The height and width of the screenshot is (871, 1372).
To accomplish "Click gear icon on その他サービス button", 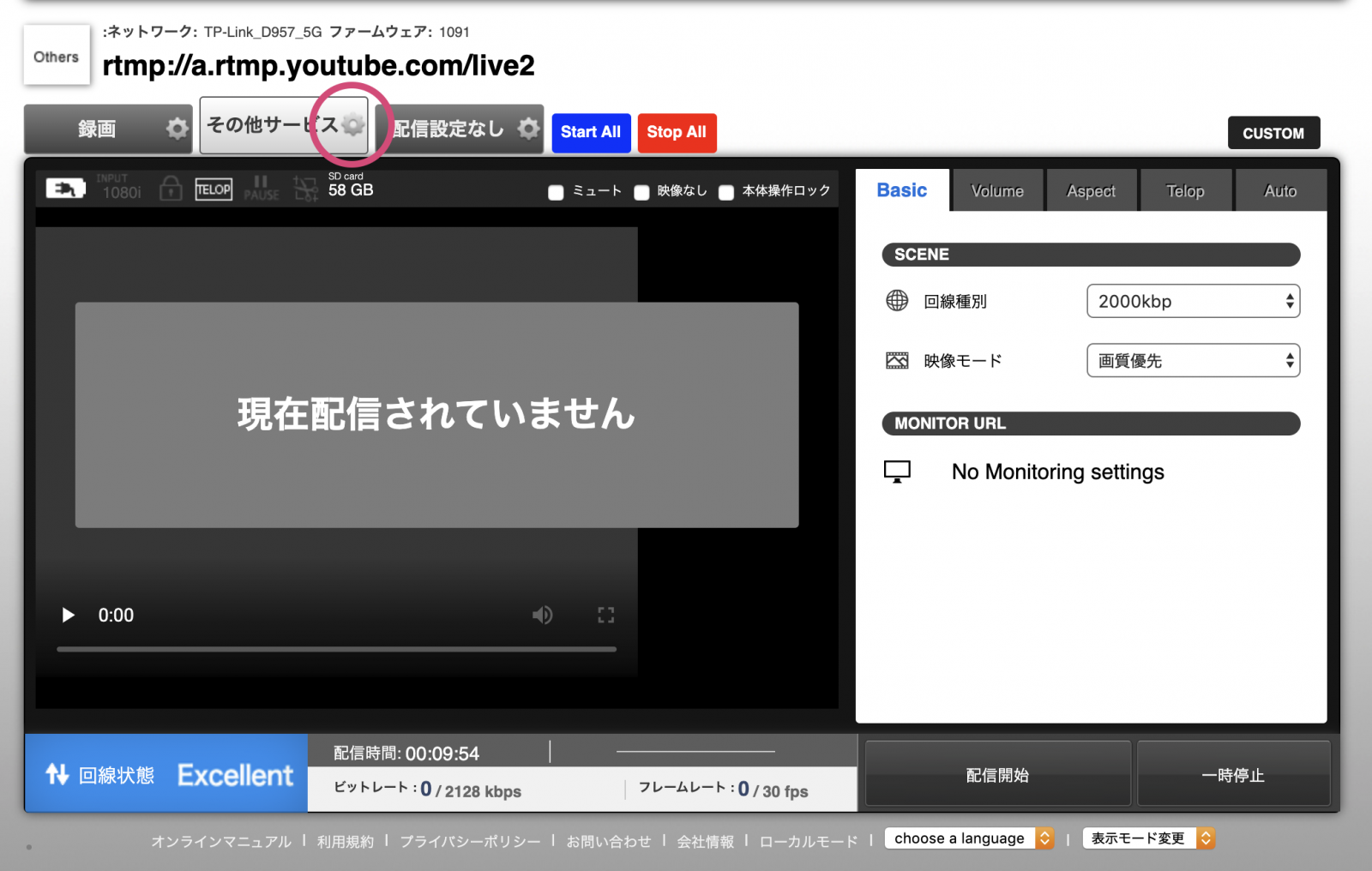I will (x=352, y=125).
